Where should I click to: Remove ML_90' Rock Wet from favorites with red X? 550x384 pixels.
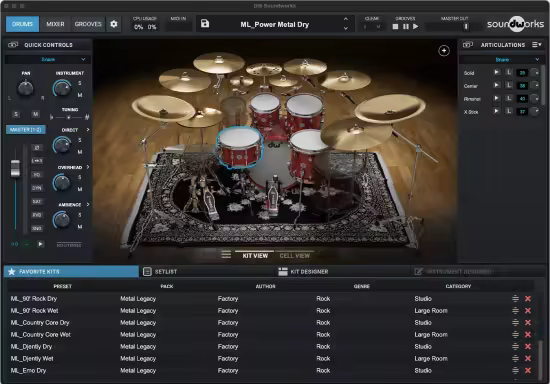click(528, 311)
